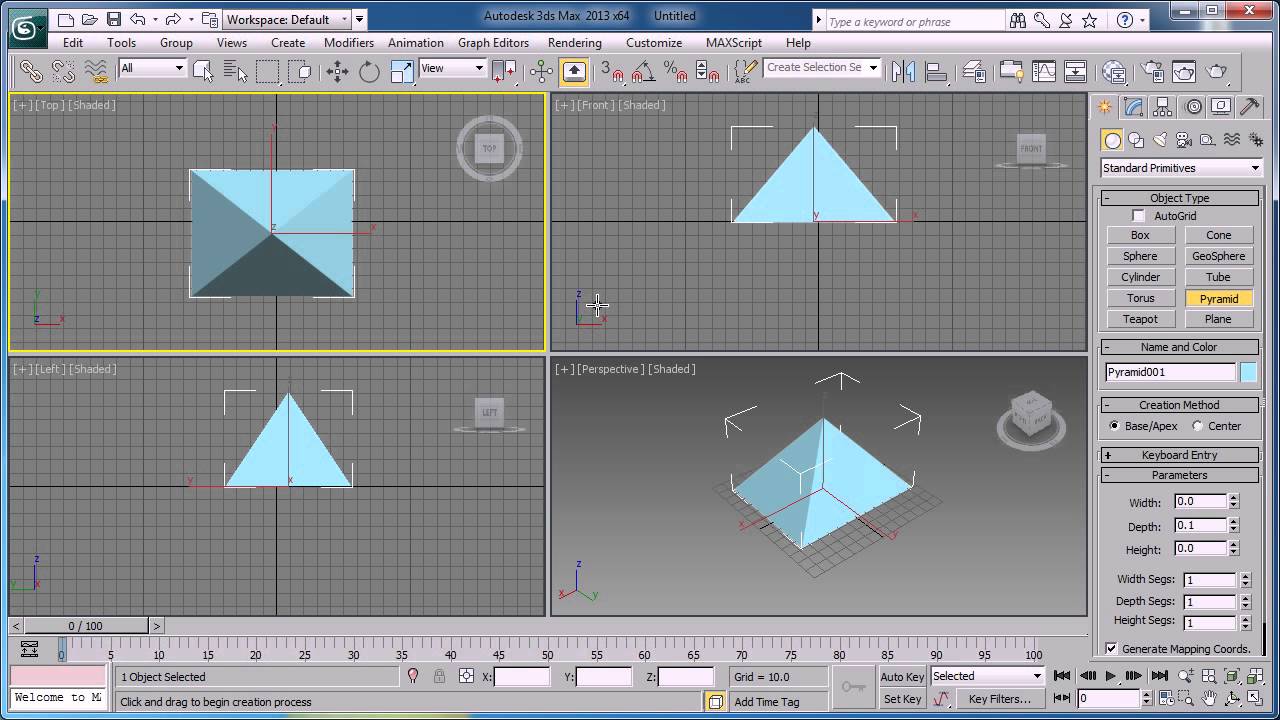Click the GeoSphere primitive button
The image size is (1280, 720).
pyautogui.click(x=1218, y=256)
